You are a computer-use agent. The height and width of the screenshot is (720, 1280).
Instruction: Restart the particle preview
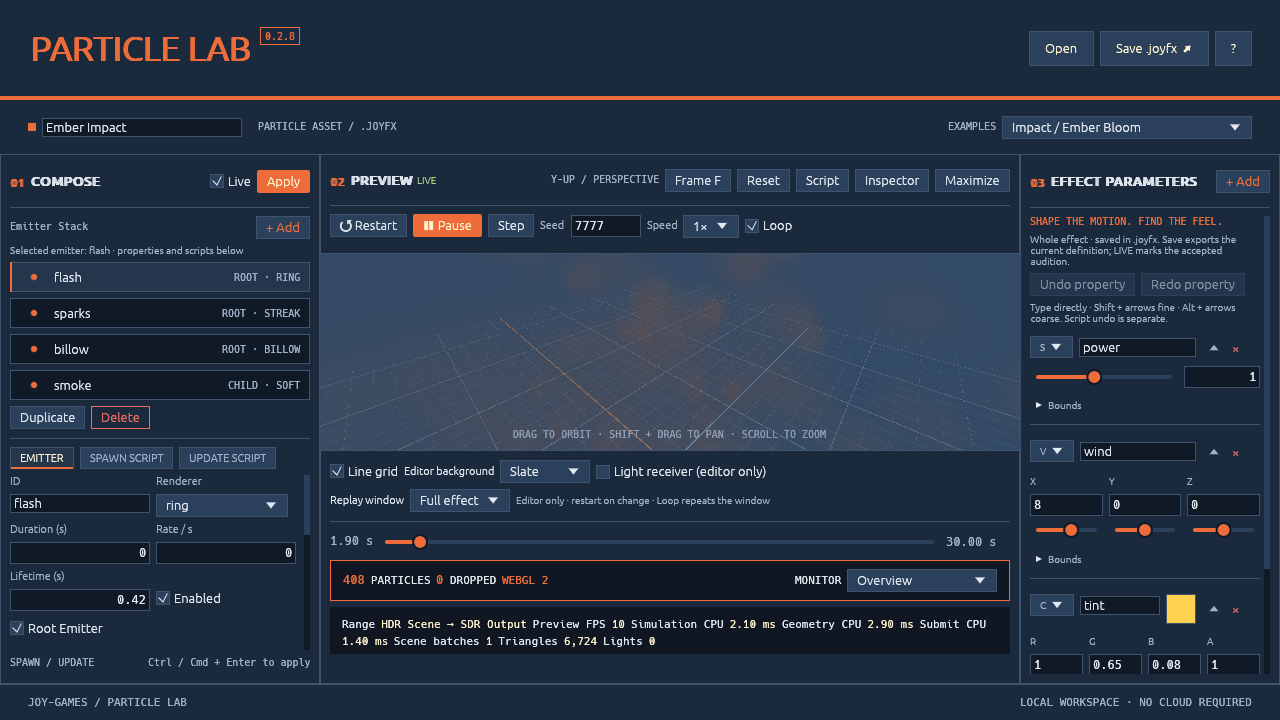pos(368,226)
